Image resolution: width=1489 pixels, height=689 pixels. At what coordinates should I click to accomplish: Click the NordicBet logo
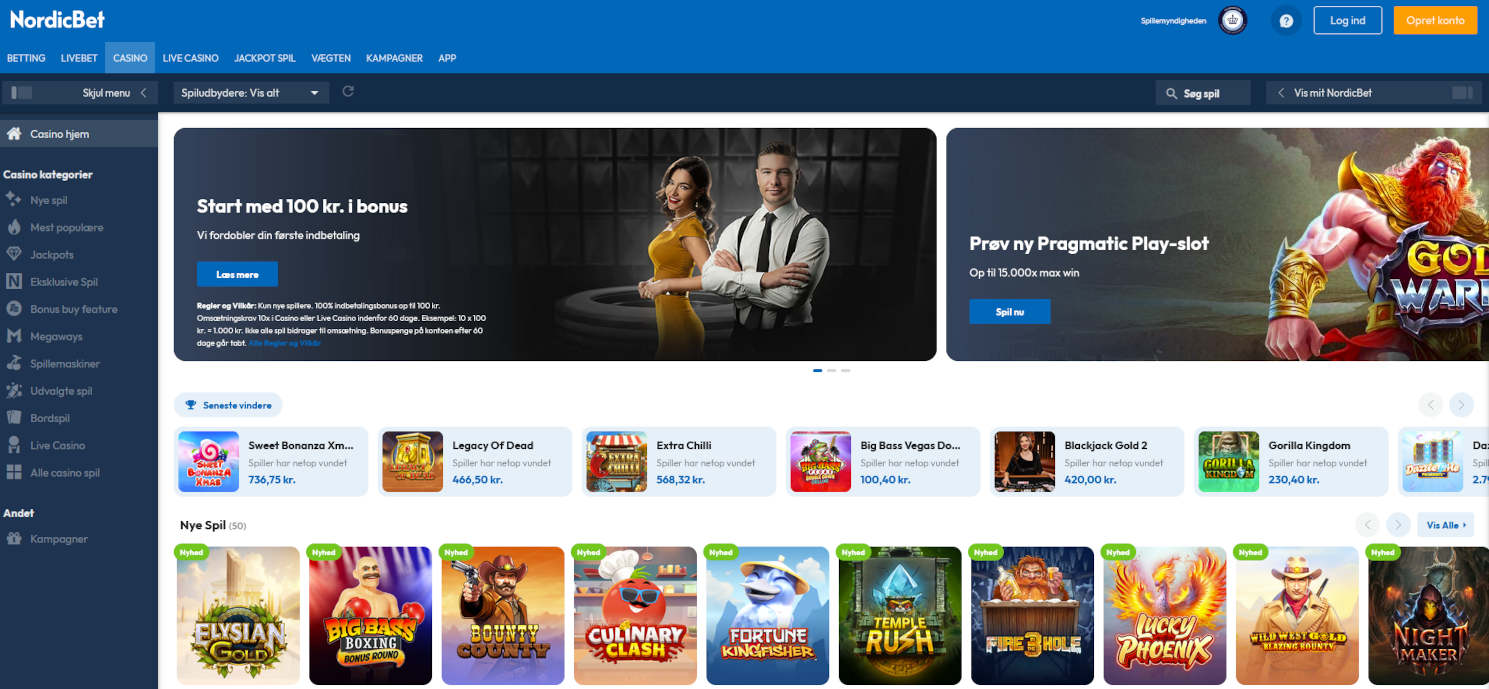tap(57, 19)
